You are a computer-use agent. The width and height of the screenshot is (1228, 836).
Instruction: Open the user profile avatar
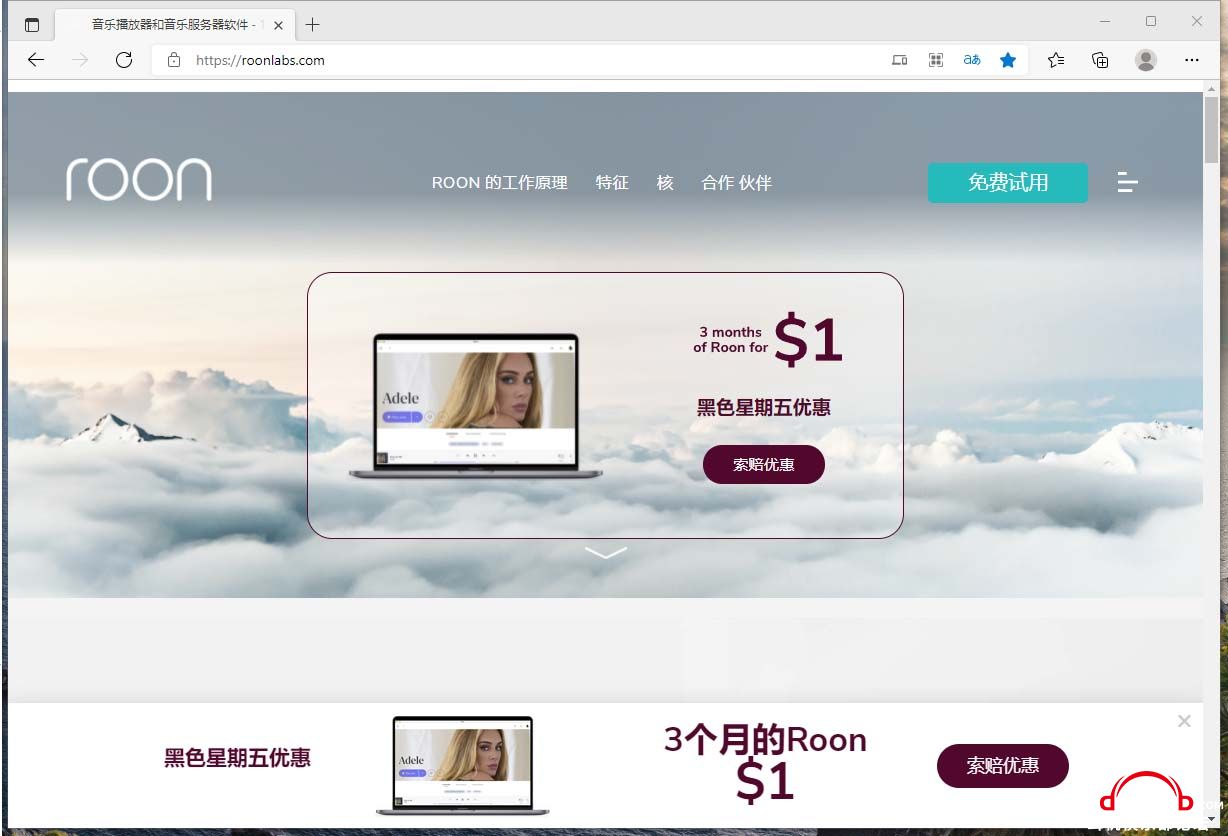pos(1146,60)
